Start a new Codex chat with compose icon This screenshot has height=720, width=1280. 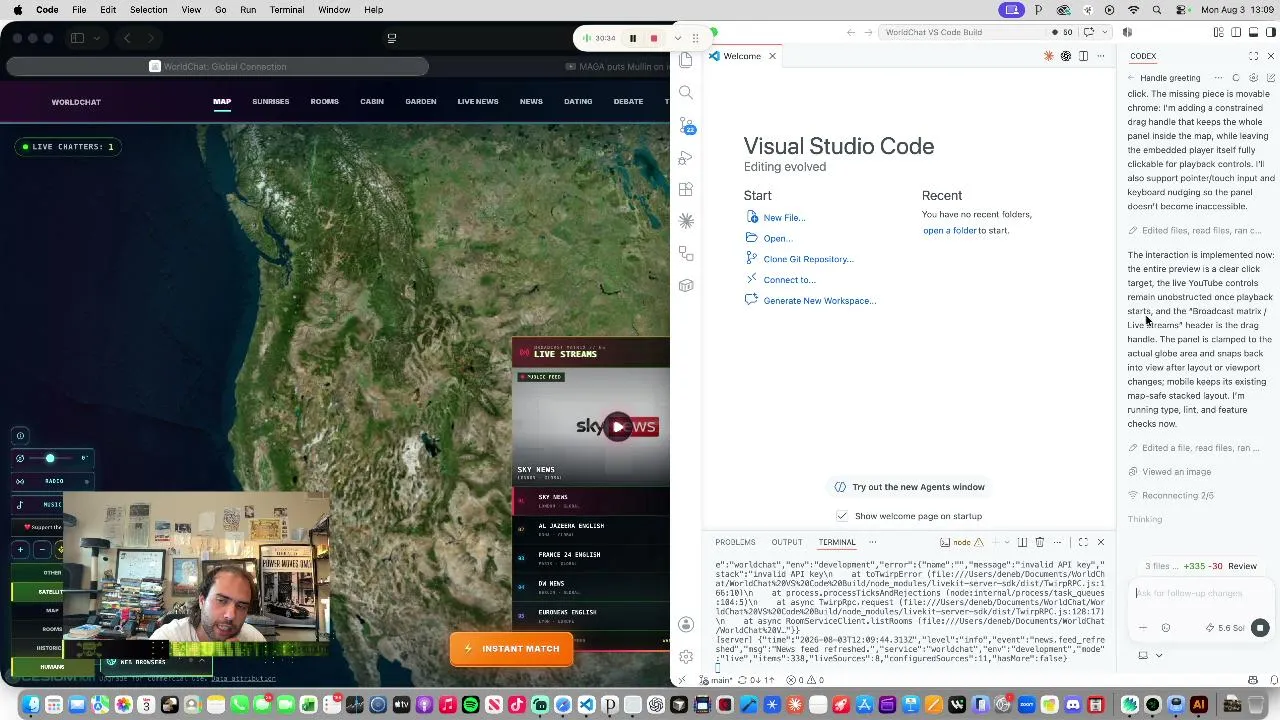click(x=1270, y=78)
